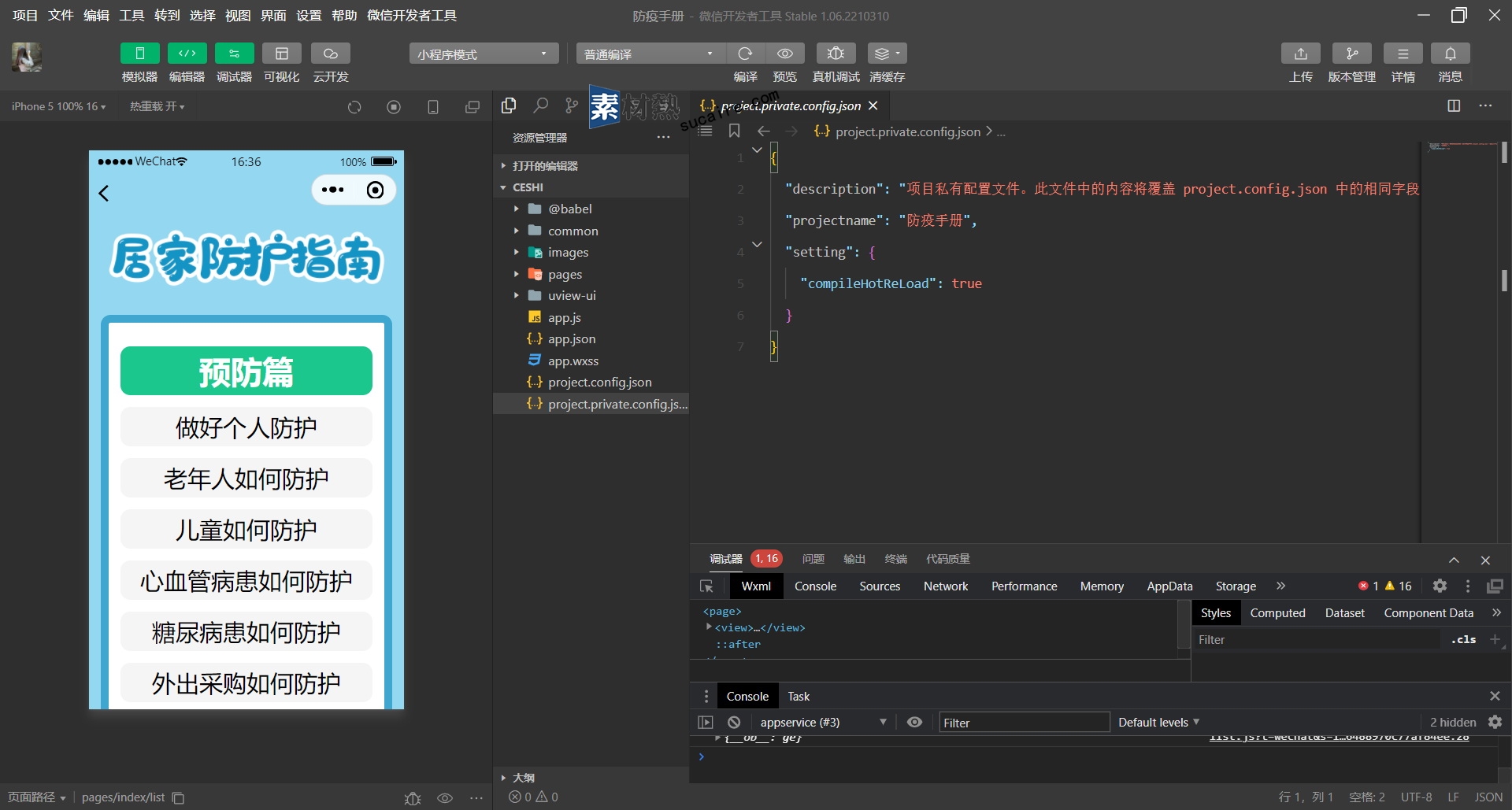The height and width of the screenshot is (810, 1512).
Task: Expand the @babel folder
Action: pos(591,209)
